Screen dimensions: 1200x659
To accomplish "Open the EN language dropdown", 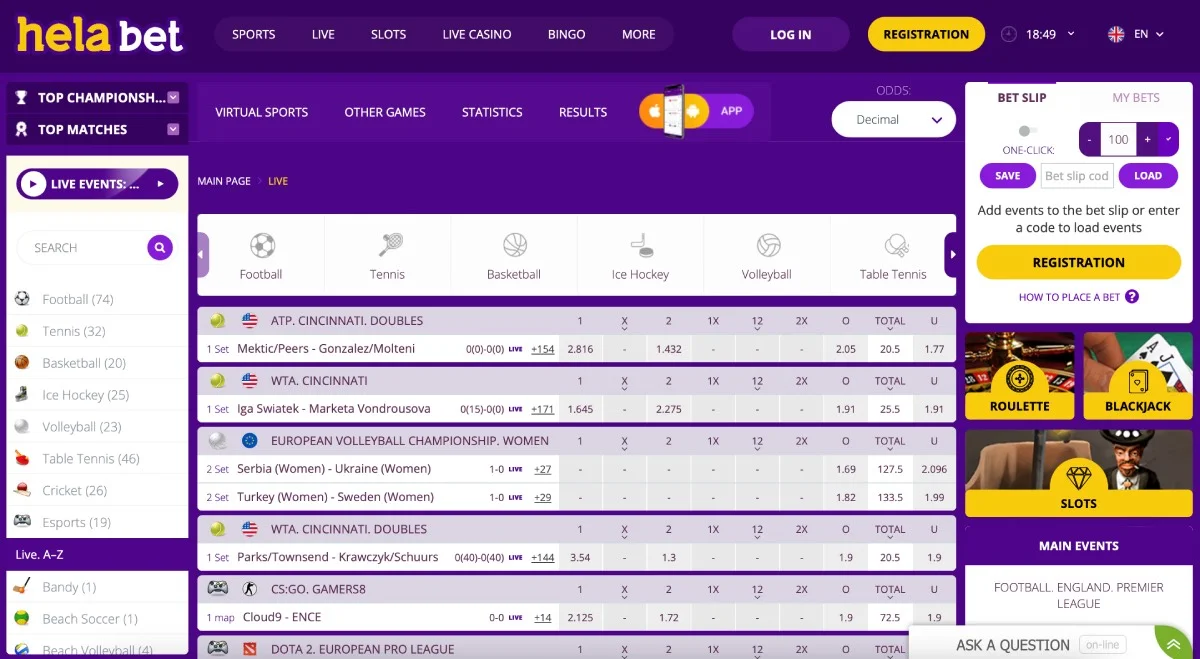I will (1150, 34).
